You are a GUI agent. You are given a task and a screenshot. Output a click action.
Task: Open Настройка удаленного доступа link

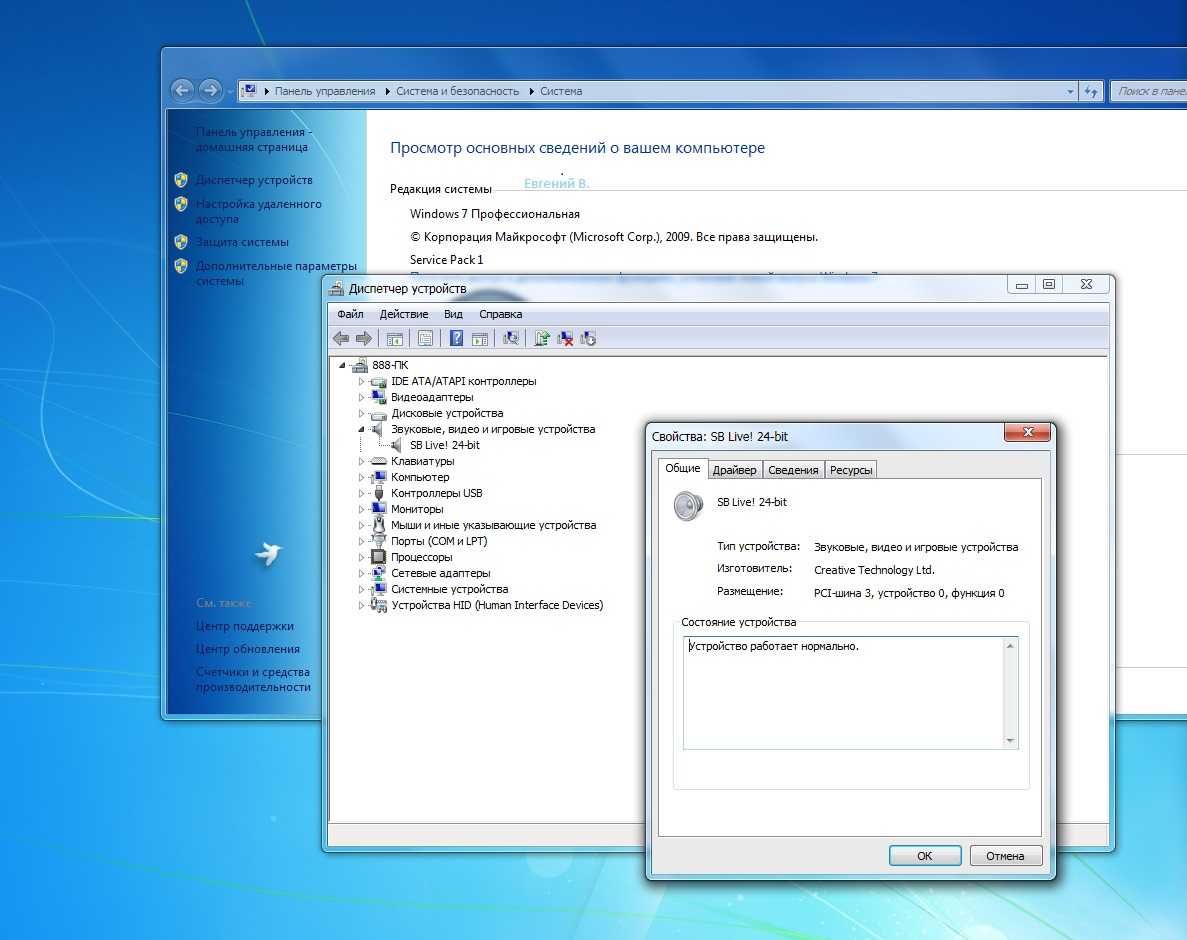[x=259, y=211]
